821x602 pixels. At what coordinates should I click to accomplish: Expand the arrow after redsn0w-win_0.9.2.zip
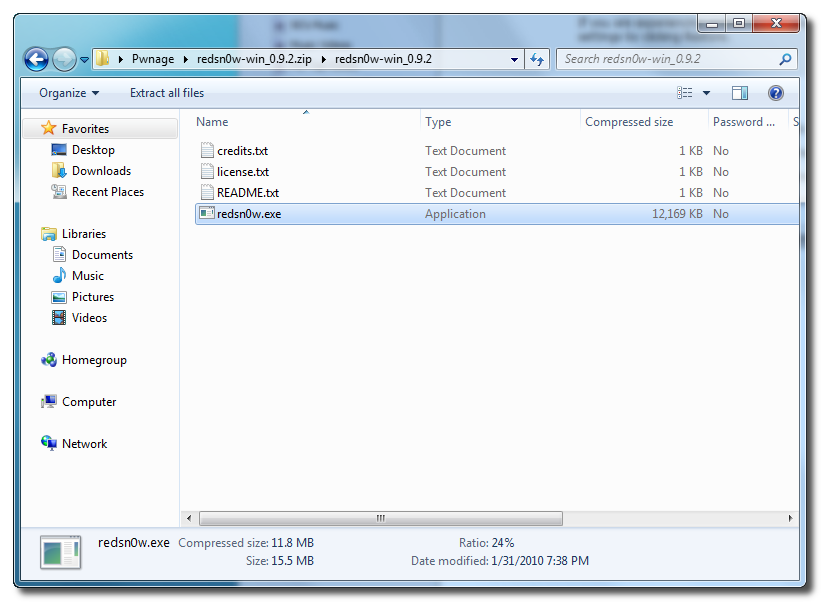pos(324,59)
